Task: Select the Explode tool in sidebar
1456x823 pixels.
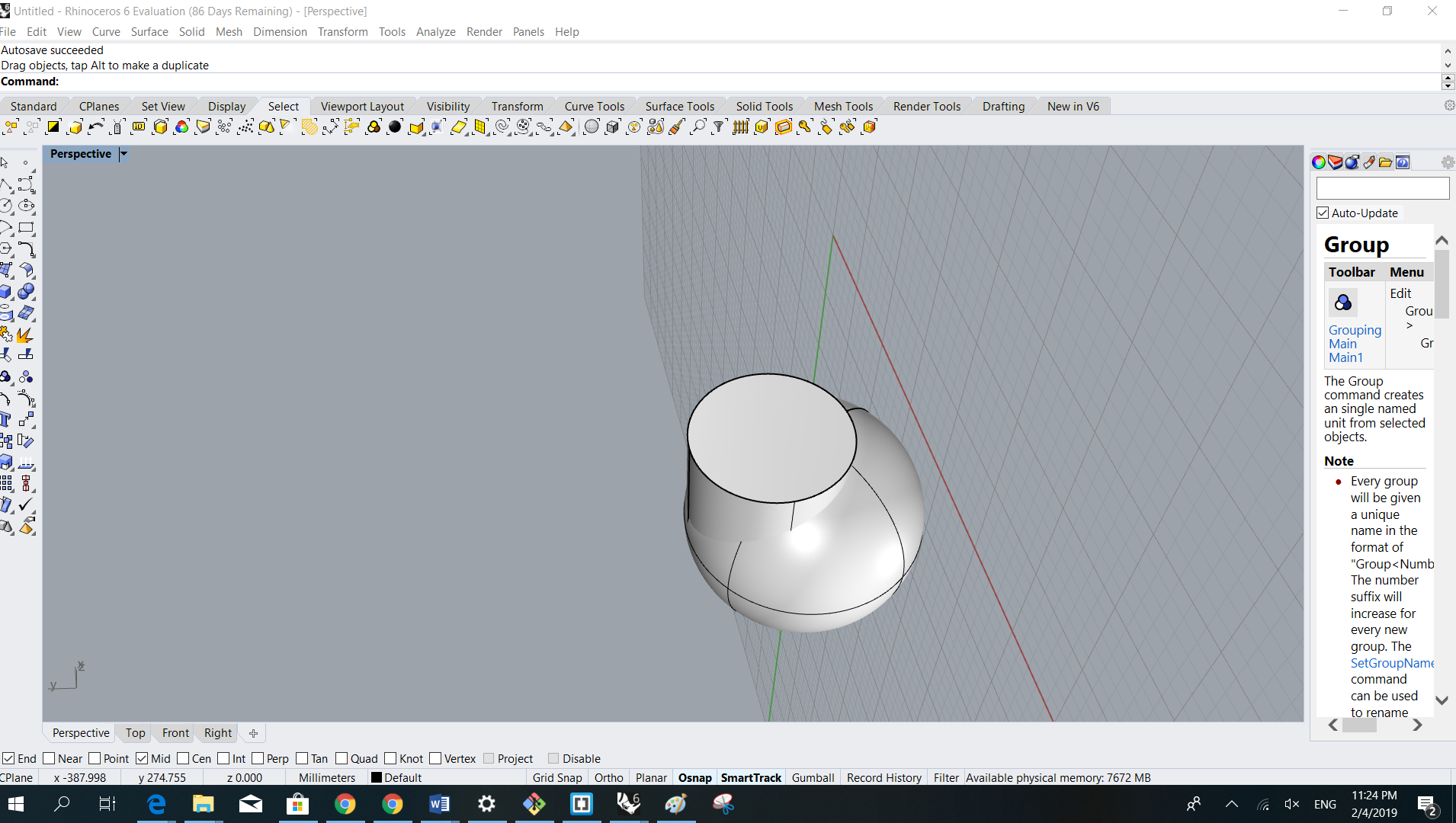Action: 27,334
